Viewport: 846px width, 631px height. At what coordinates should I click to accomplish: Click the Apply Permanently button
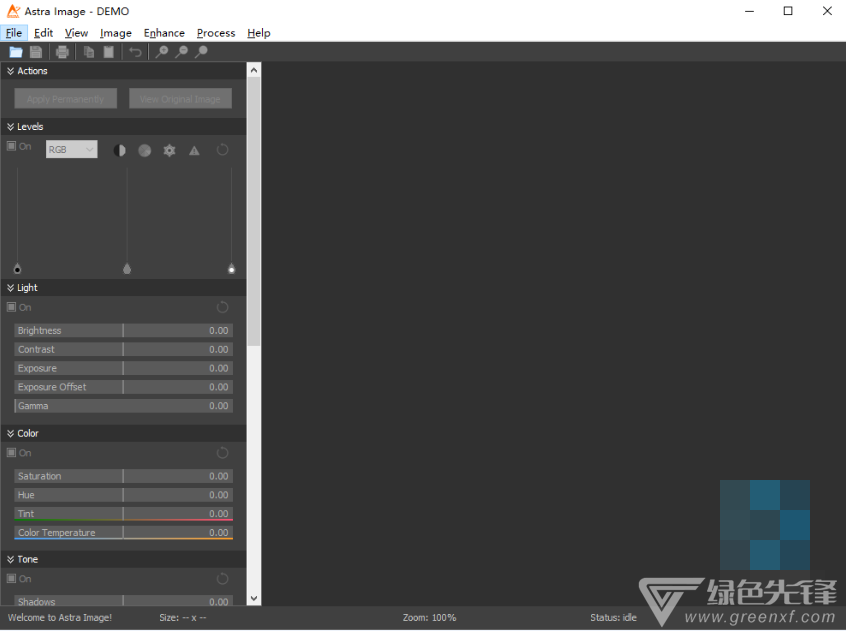point(65,99)
